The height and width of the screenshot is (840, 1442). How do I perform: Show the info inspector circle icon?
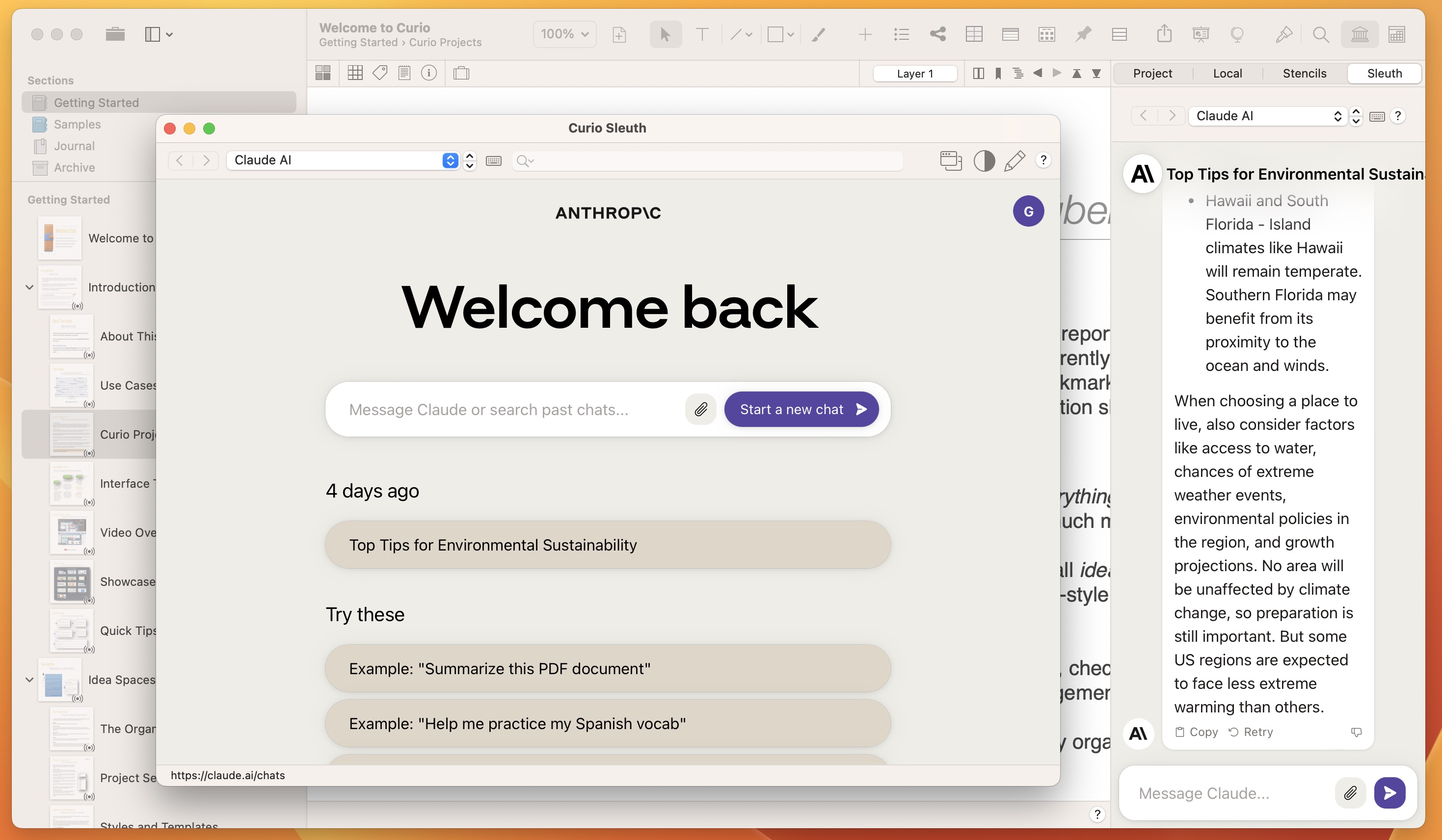point(428,73)
